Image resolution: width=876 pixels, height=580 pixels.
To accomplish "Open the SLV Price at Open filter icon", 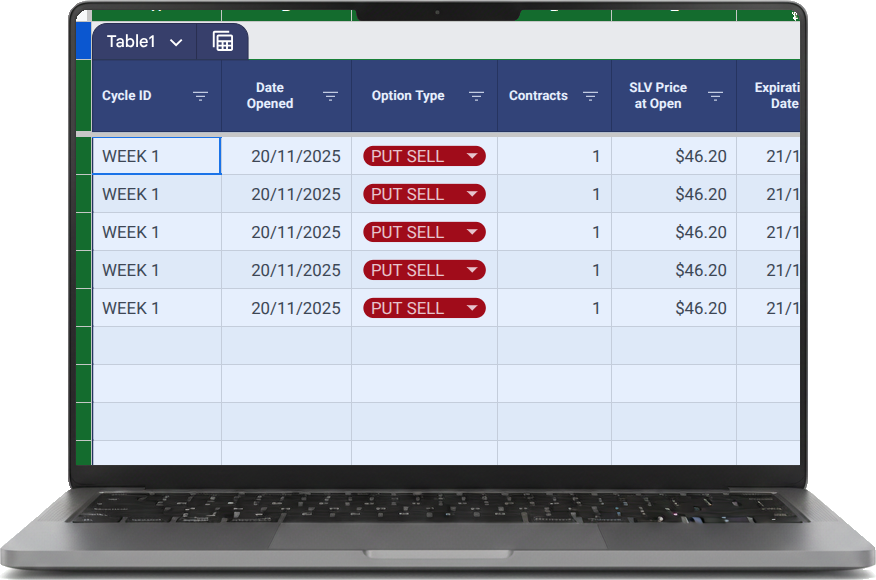I will click(x=715, y=96).
